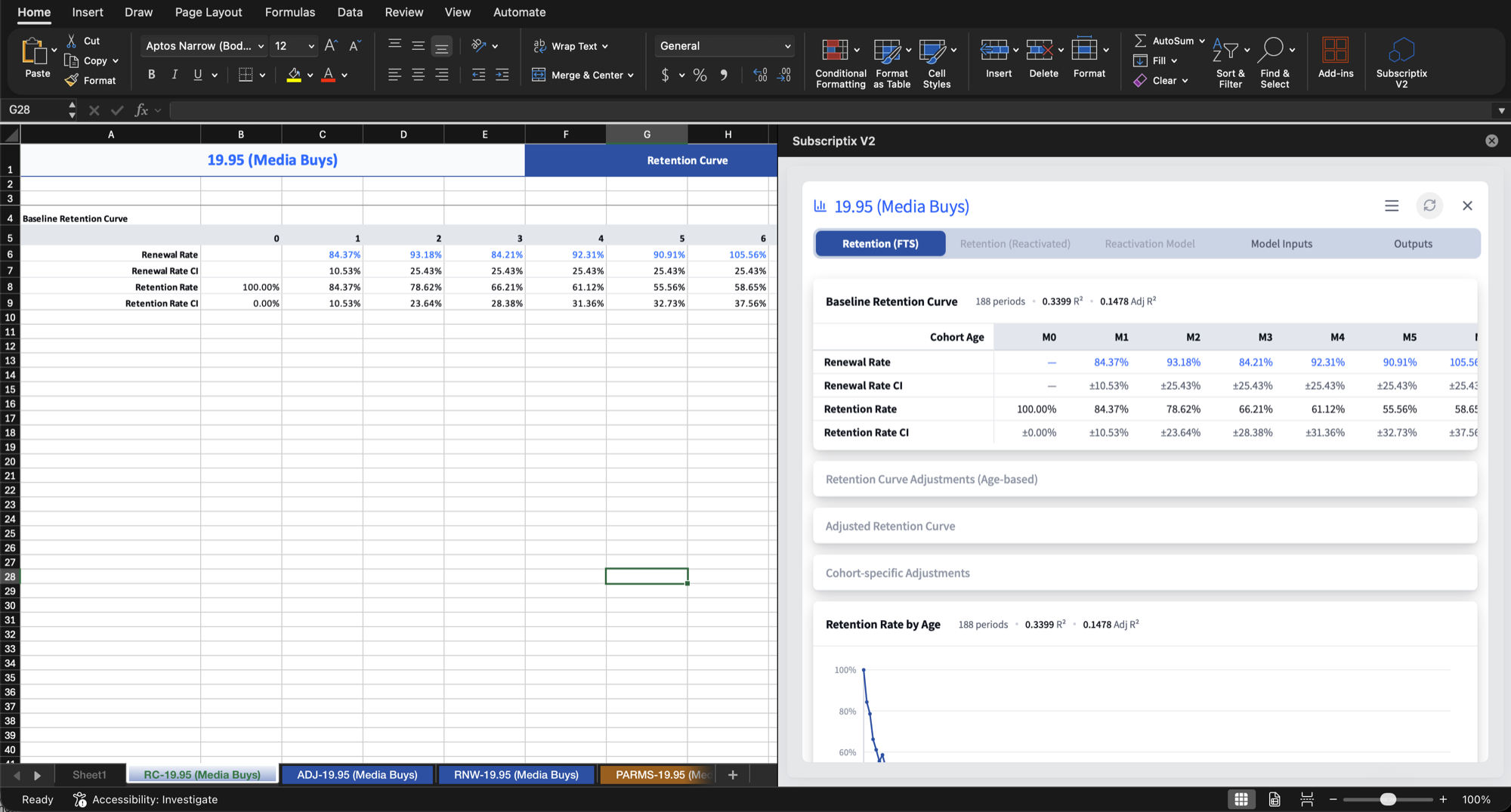Decrease font size with the smaller A icon
This screenshot has height=812, width=1511.
click(354, 45)
